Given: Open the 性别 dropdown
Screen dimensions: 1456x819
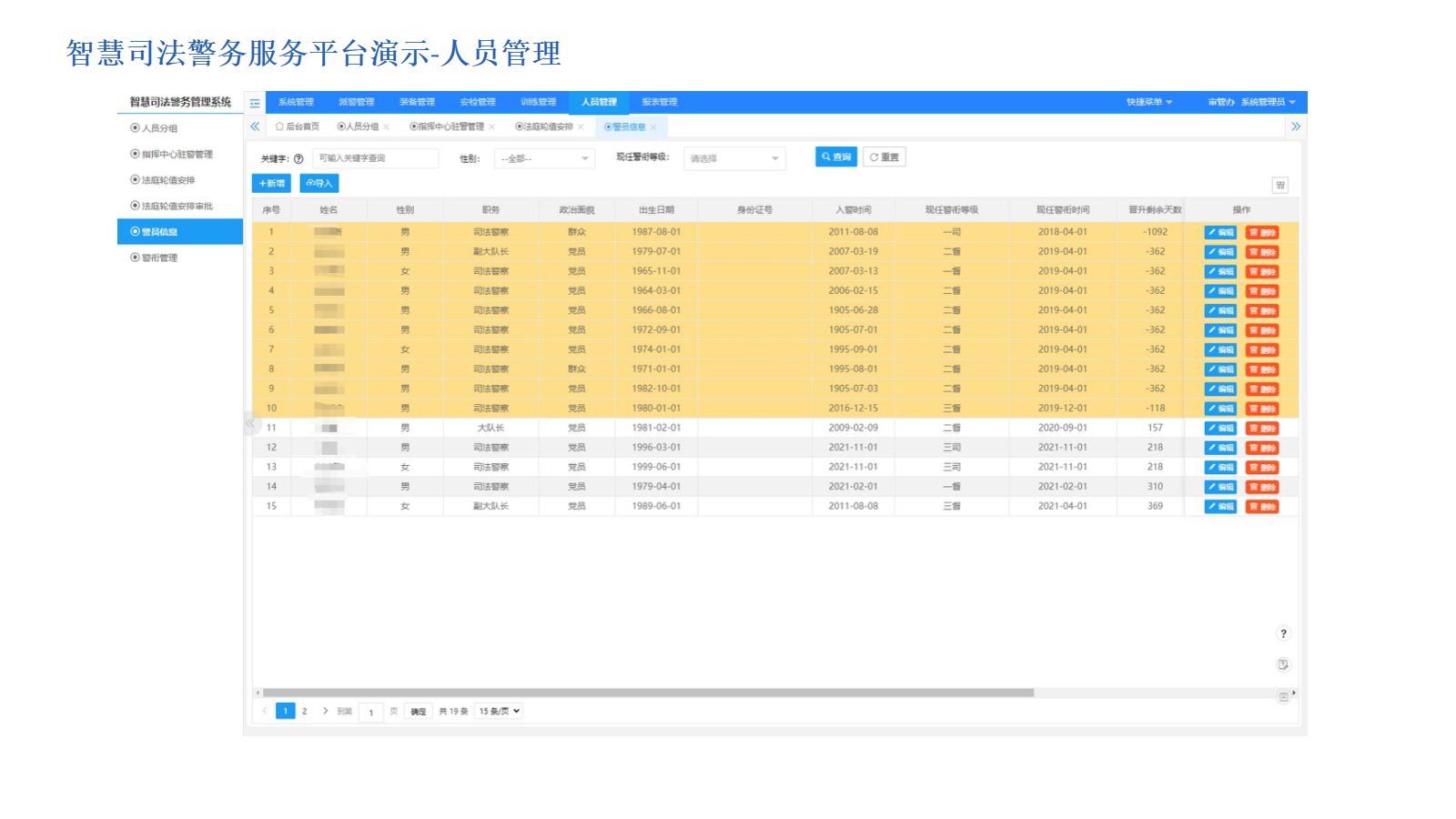Looking at the screenshot, I should click(x=544, y=158).
